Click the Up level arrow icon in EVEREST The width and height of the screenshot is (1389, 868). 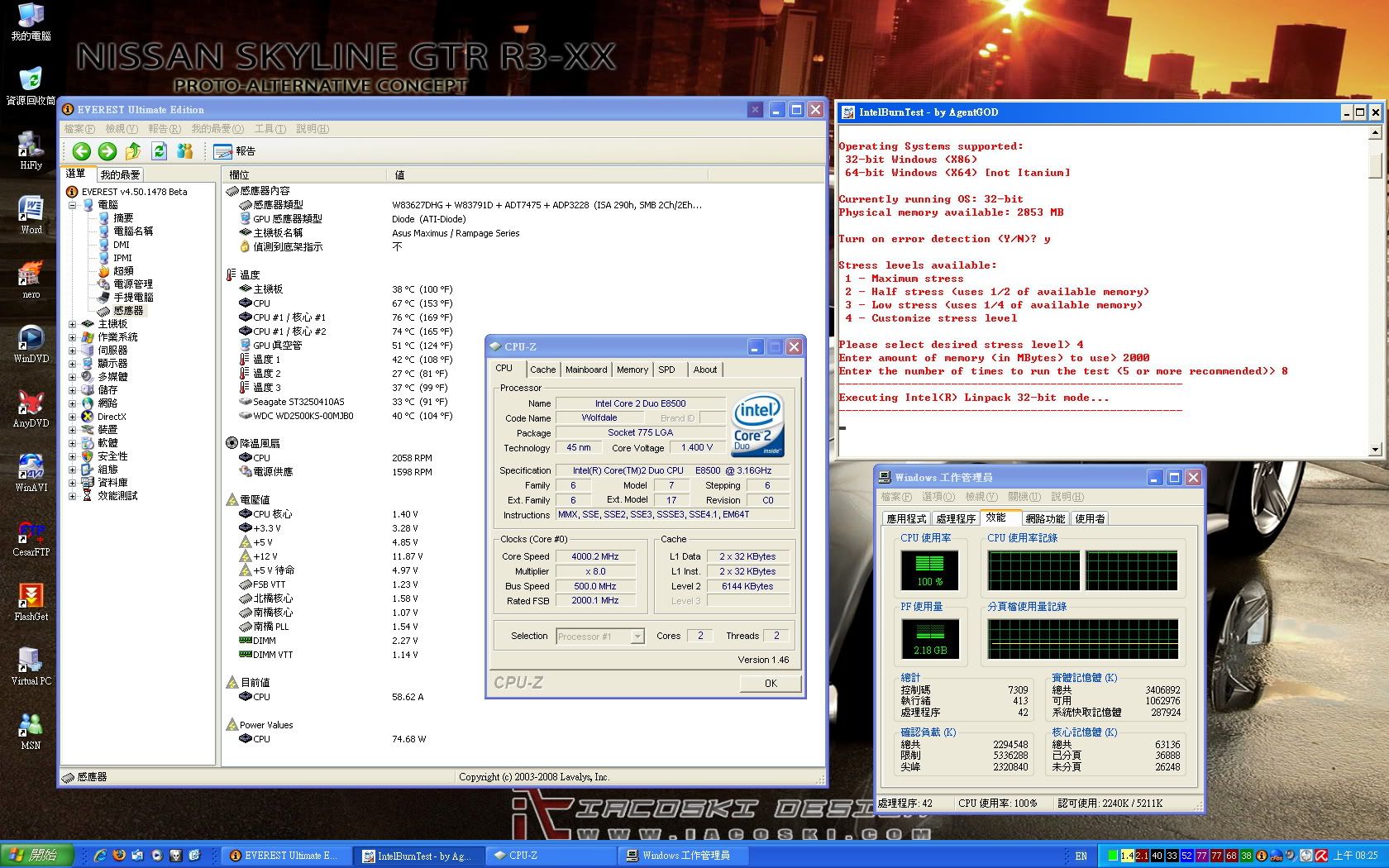(133, 151)
